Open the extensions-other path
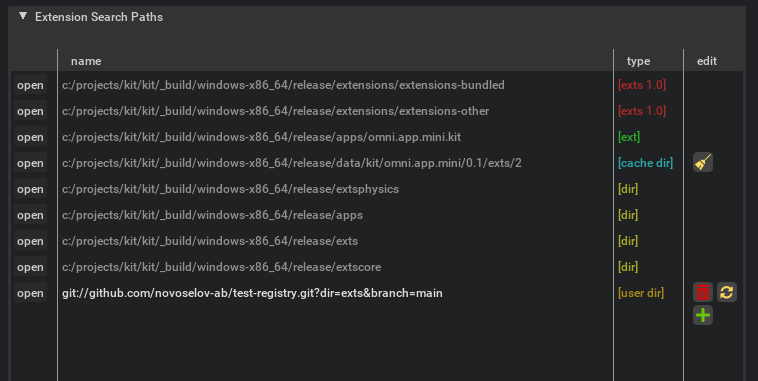 click(x=30, y=111)
